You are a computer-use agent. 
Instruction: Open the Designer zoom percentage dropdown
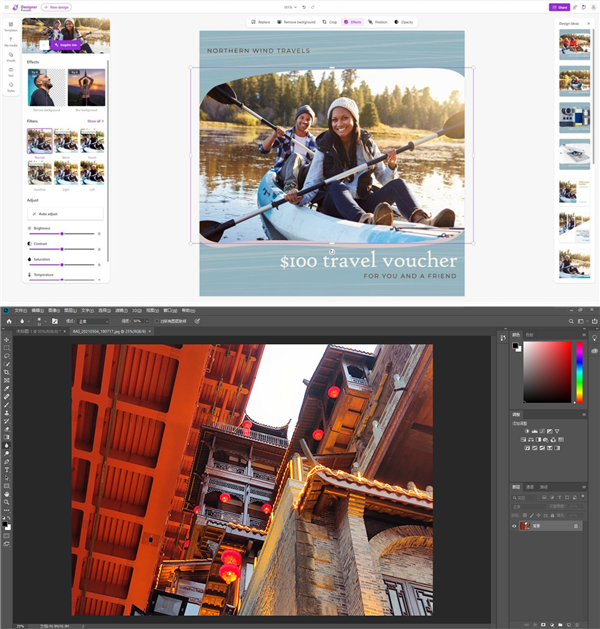click(290, 7)
